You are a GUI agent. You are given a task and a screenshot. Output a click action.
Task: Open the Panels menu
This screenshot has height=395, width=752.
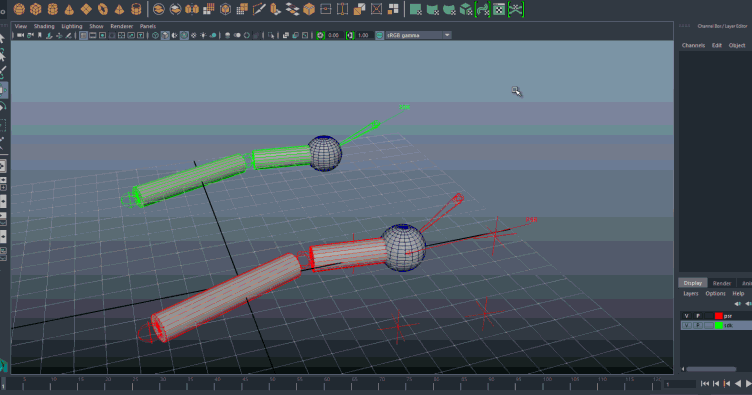pyautogui.click(x=148, y=26)
